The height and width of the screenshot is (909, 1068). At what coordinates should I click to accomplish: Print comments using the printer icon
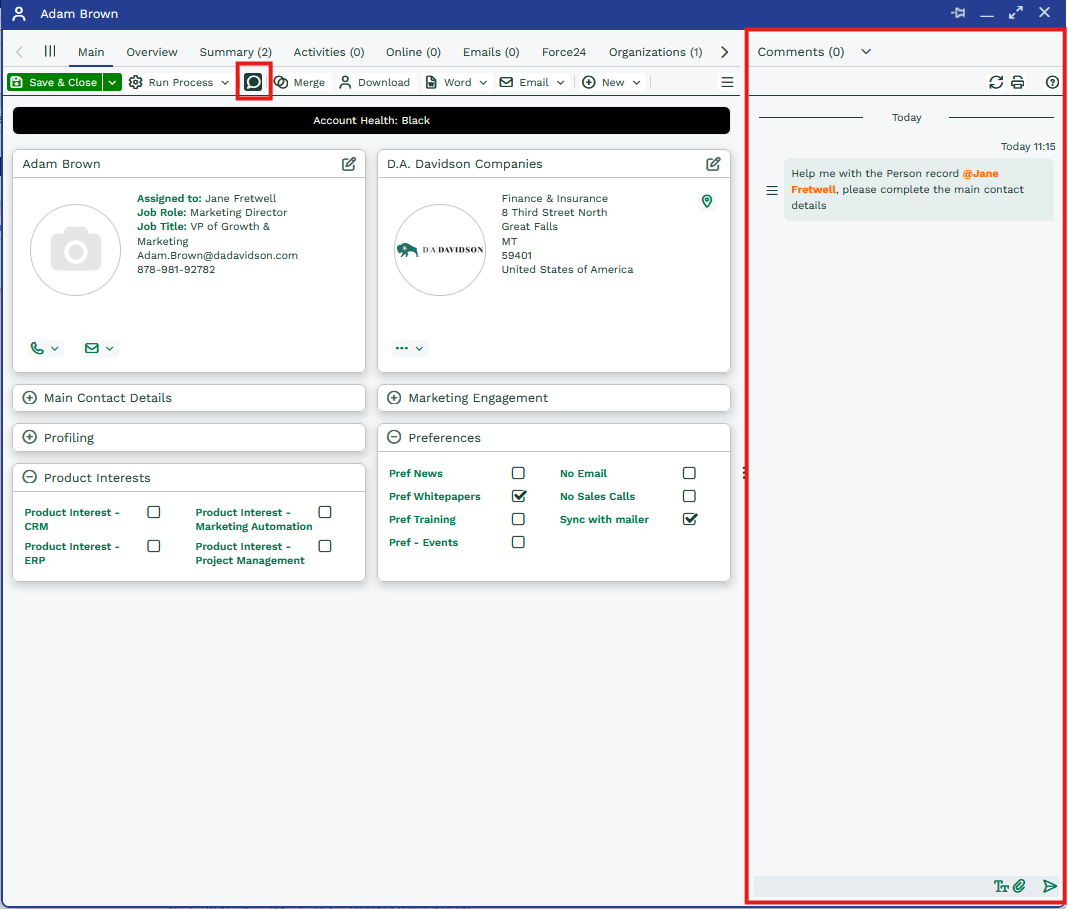tap(1017, 83)
